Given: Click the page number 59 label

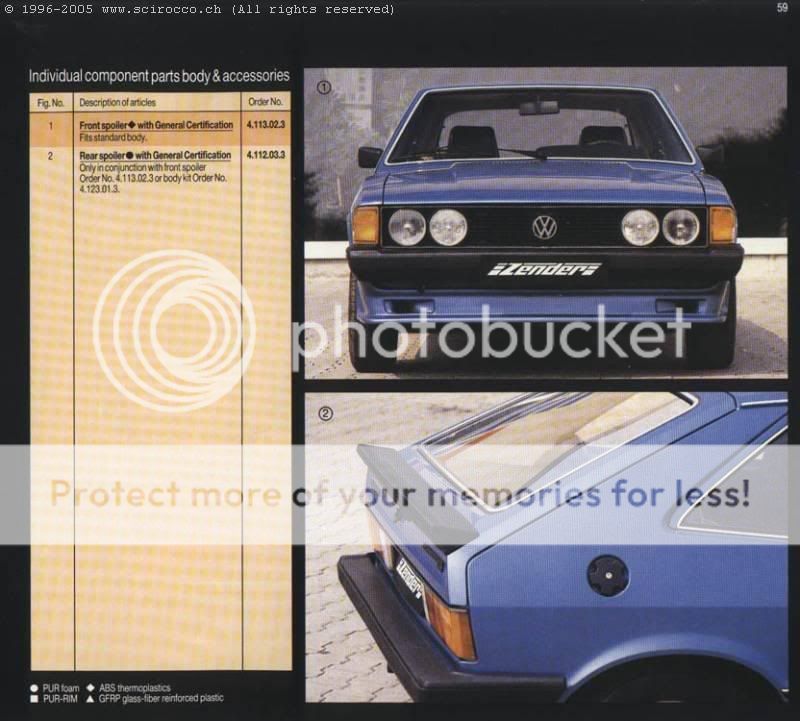Looking at the screenshot, I should (785, 7).
